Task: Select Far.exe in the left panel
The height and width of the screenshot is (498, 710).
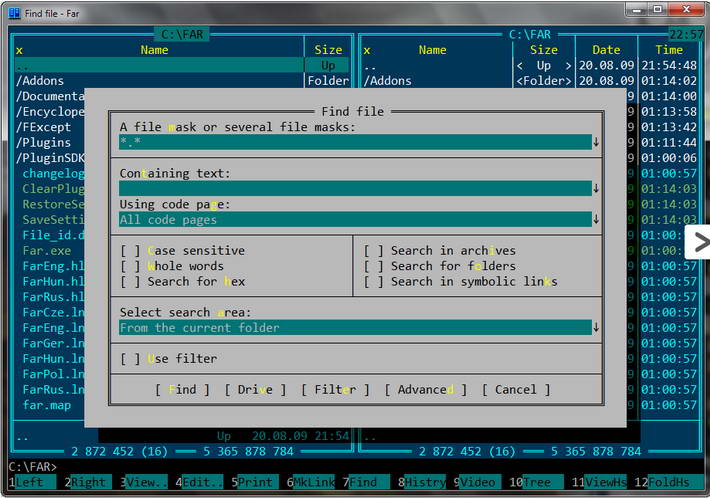Action: pyautogui.click(x=47, y=251)
